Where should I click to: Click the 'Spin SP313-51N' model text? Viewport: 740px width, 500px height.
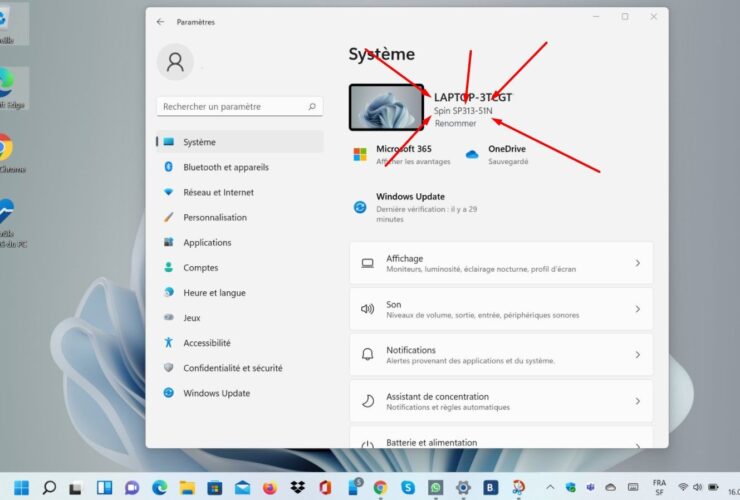tap(463, 110)
